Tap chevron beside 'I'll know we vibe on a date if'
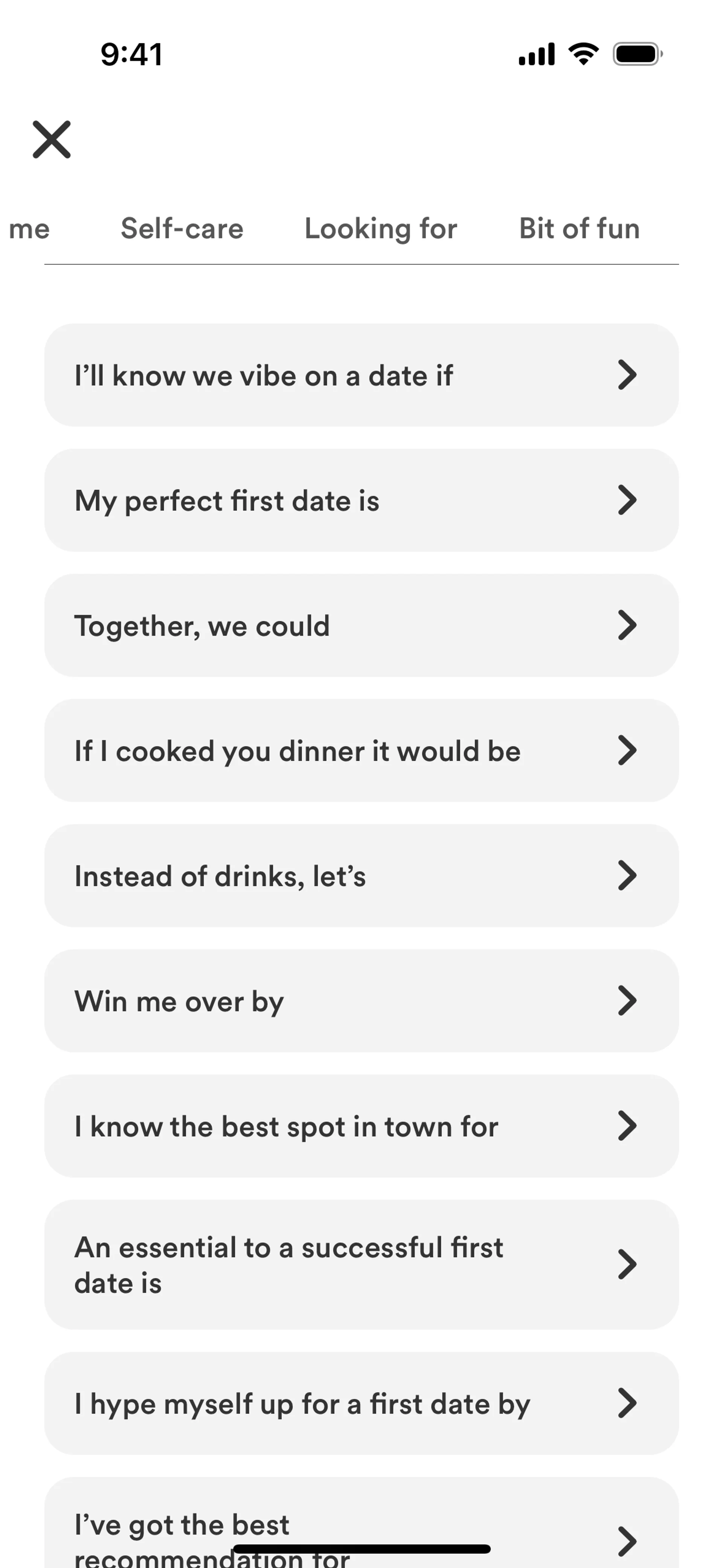The width and height of the screenshot is (723, 1568). click(x=627, y=375)
